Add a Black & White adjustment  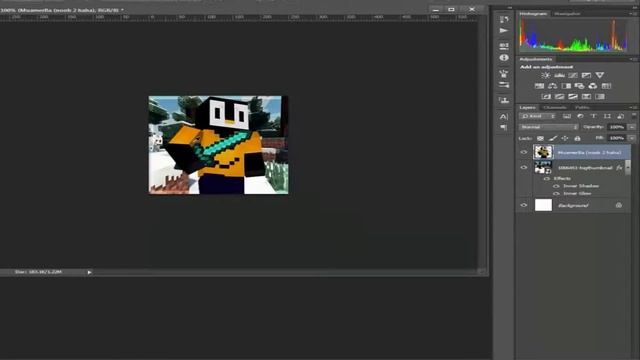pyautogui.click(x=566, y=86)
